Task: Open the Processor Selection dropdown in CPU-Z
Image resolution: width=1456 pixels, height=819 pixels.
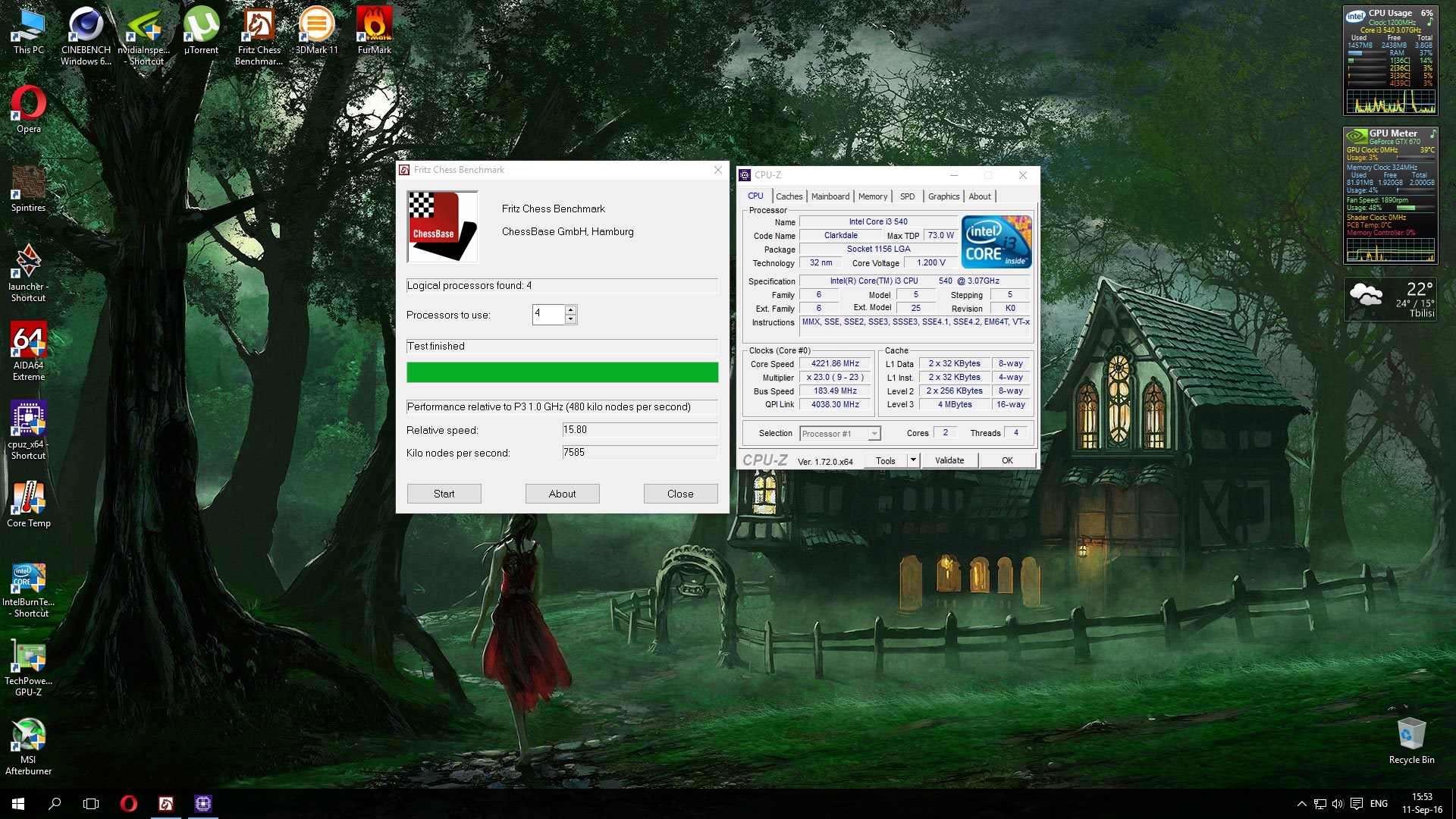Action: click(874, 433)
